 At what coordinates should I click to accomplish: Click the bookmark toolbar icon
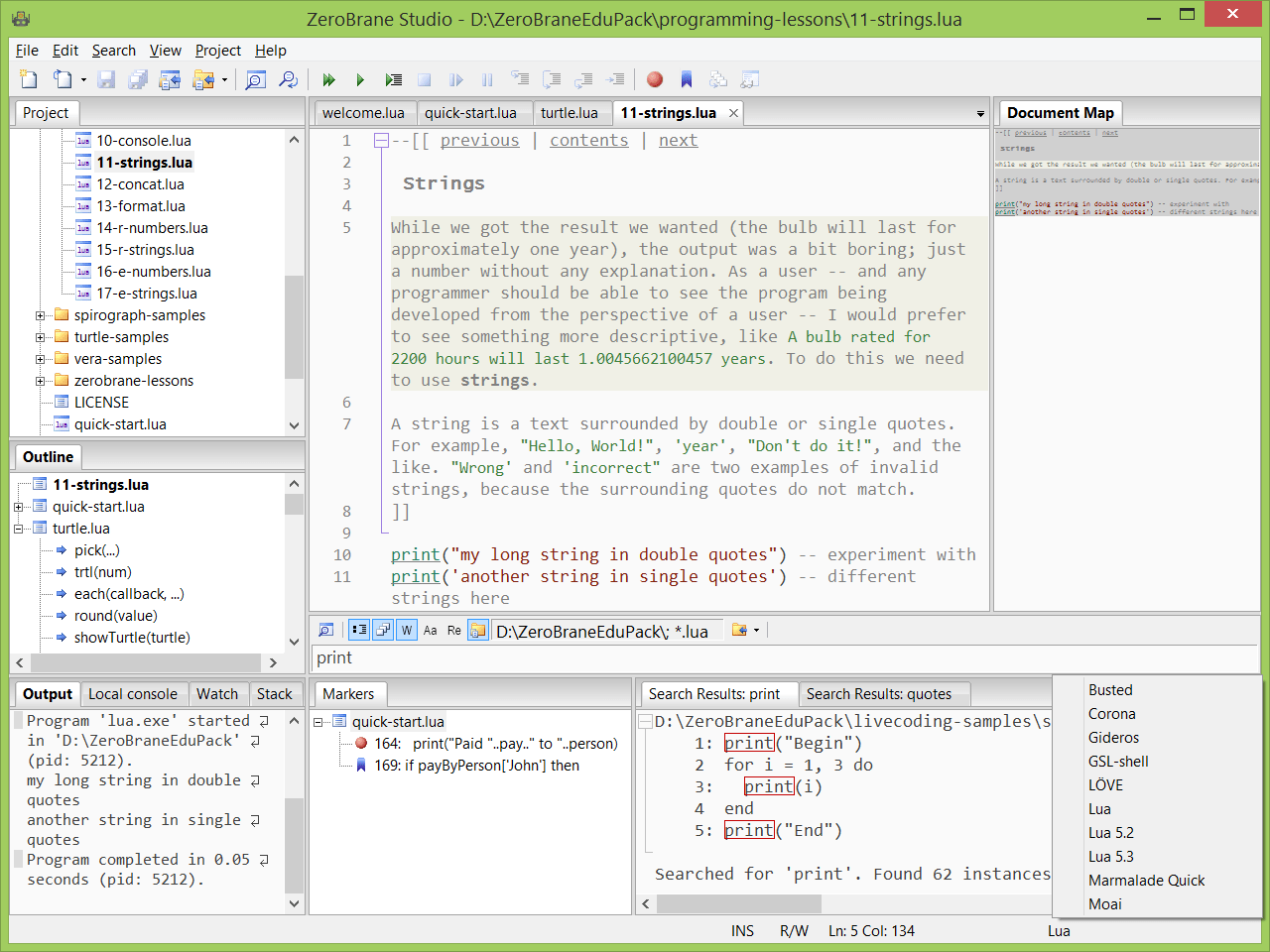pos(686,79)
